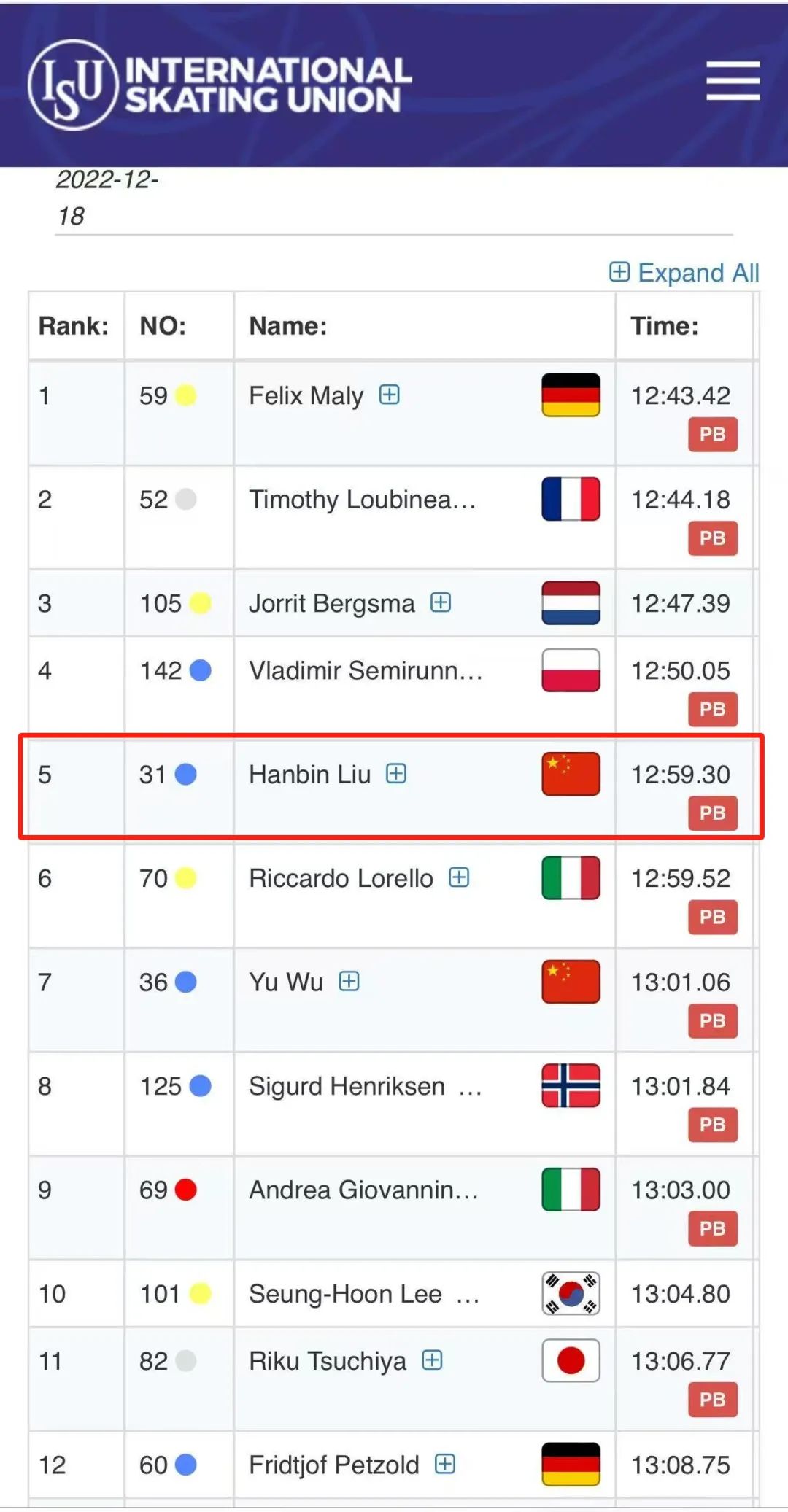Screen dimensions: 788x1512
Task: Click the German flag next to Felix Maly
Action: pyautogui.click(x=571, y=395)
